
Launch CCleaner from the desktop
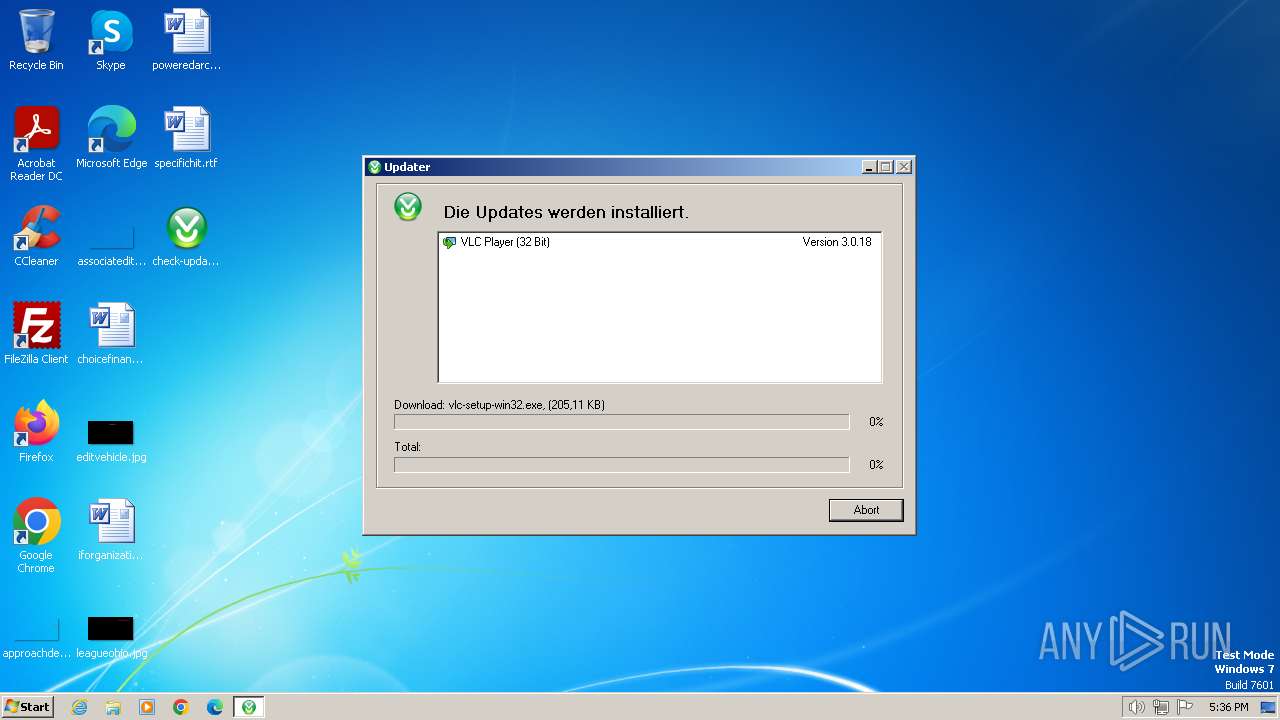[36, 236]
